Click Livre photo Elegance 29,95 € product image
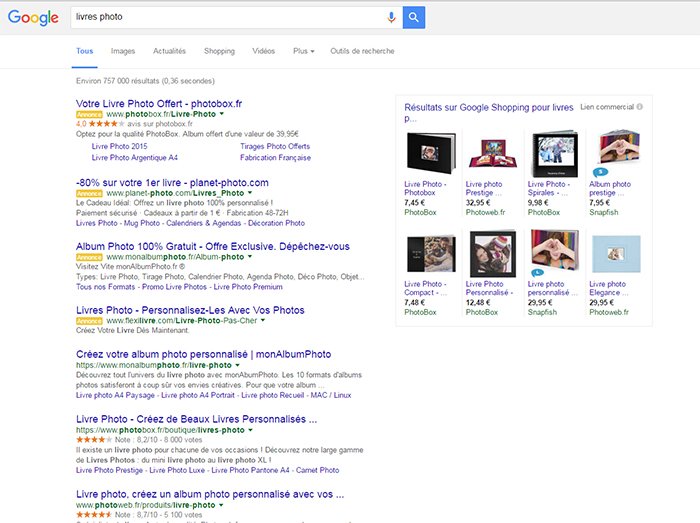Screen dimensions: 700x523 click(616, 254)
